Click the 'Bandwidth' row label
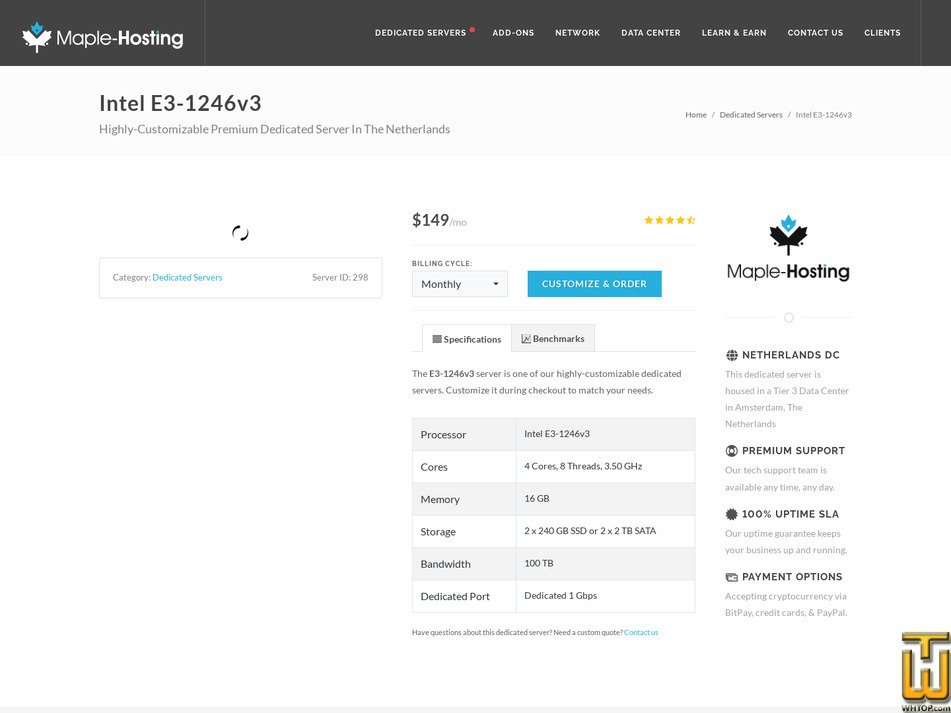Image resolution: width=951 pixels, height=713 pixels. coord(445,564)
